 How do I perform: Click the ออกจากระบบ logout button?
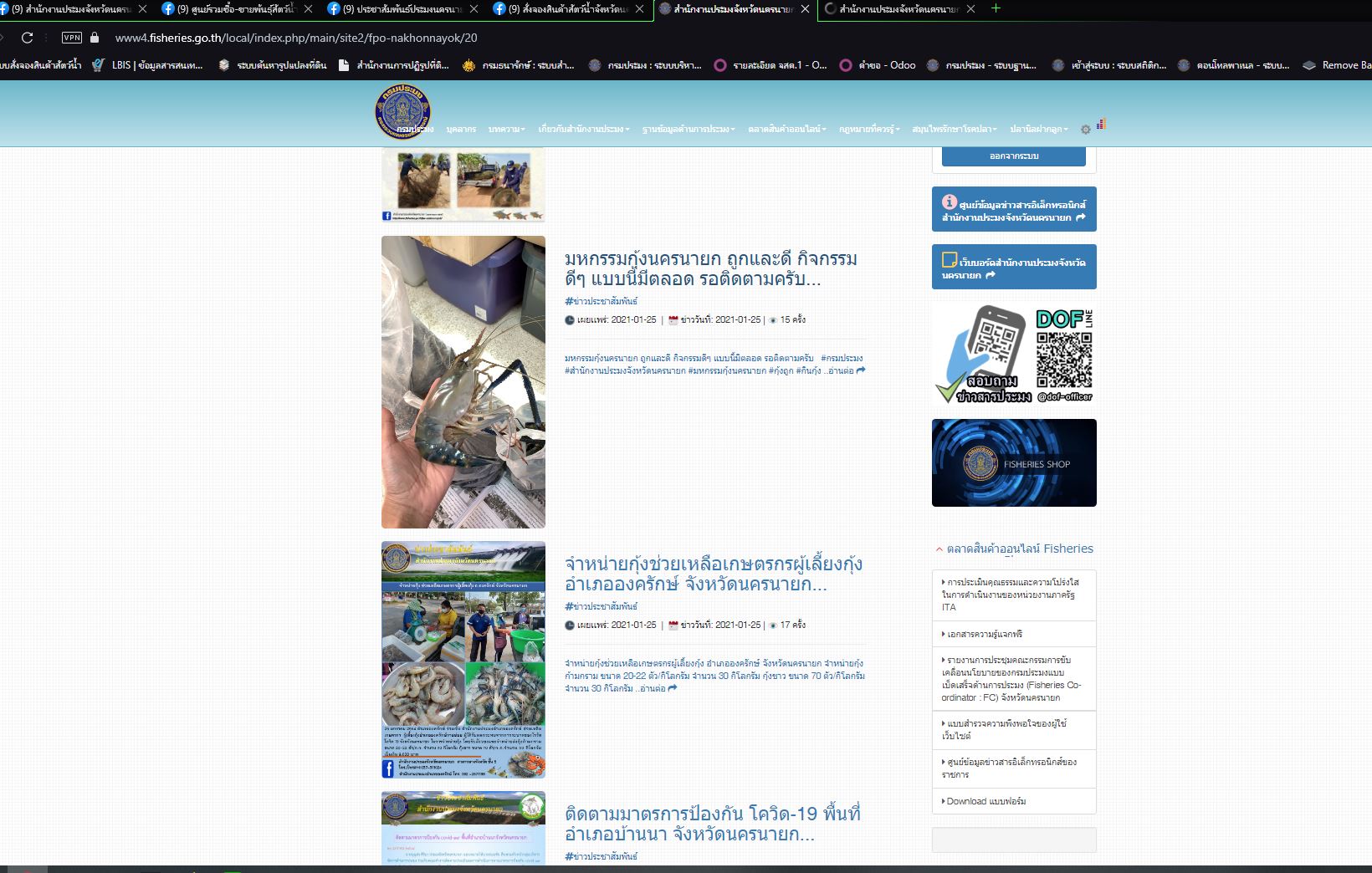[1014, 156]
